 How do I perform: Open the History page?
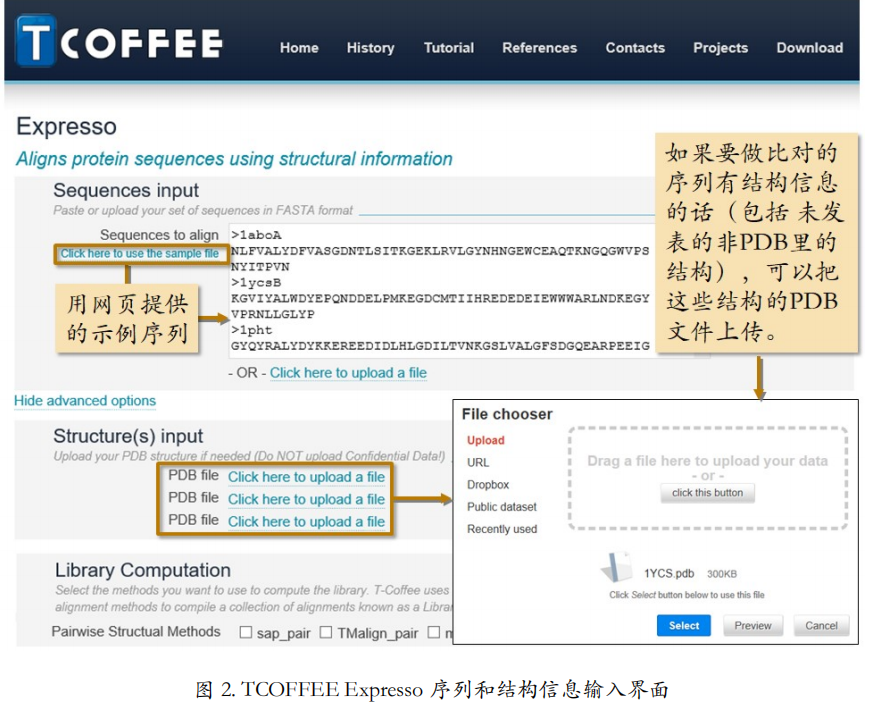(x=370, y=48)
